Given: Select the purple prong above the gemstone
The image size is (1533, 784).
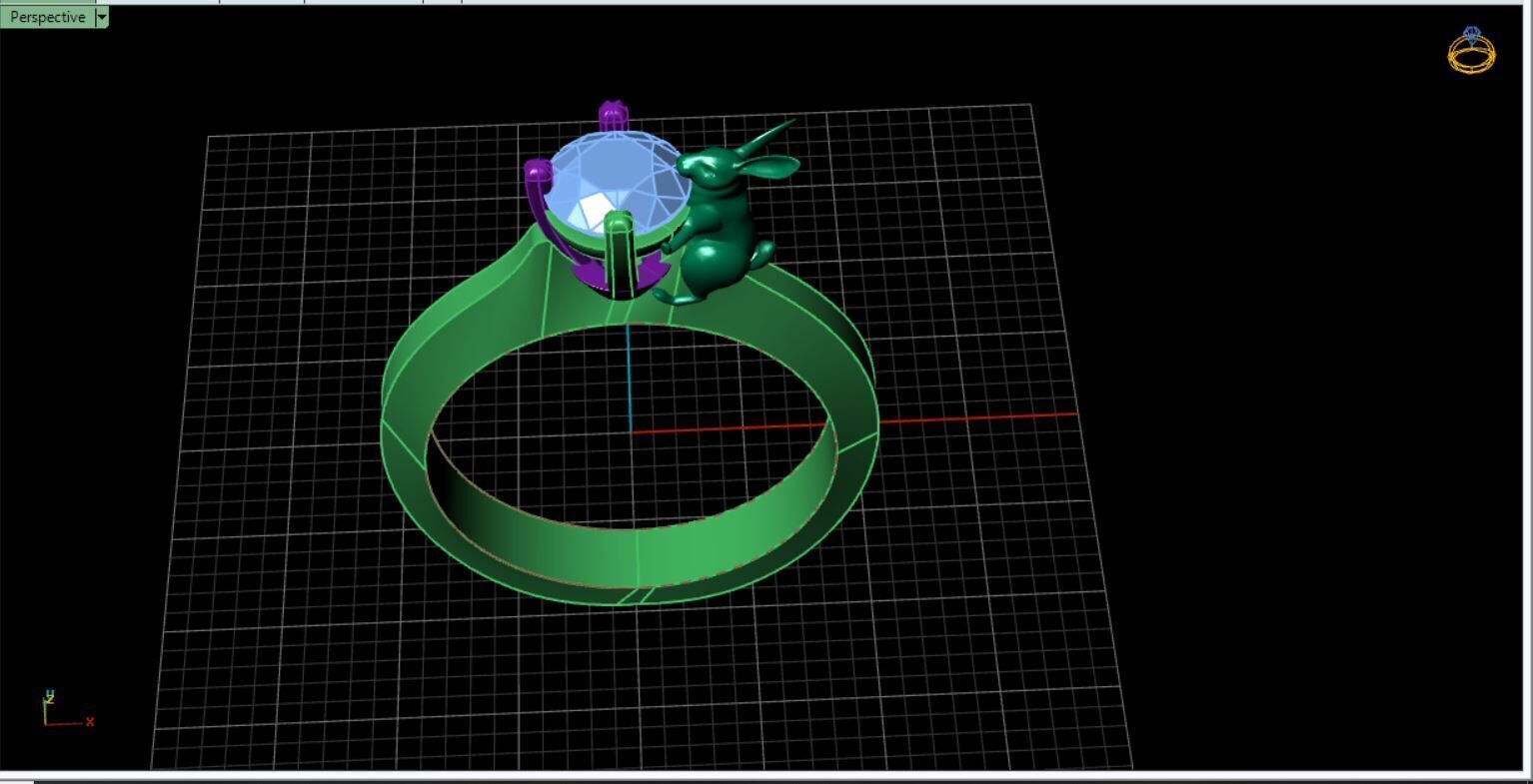Looking at the screenshot, I should tap(612, 116).
